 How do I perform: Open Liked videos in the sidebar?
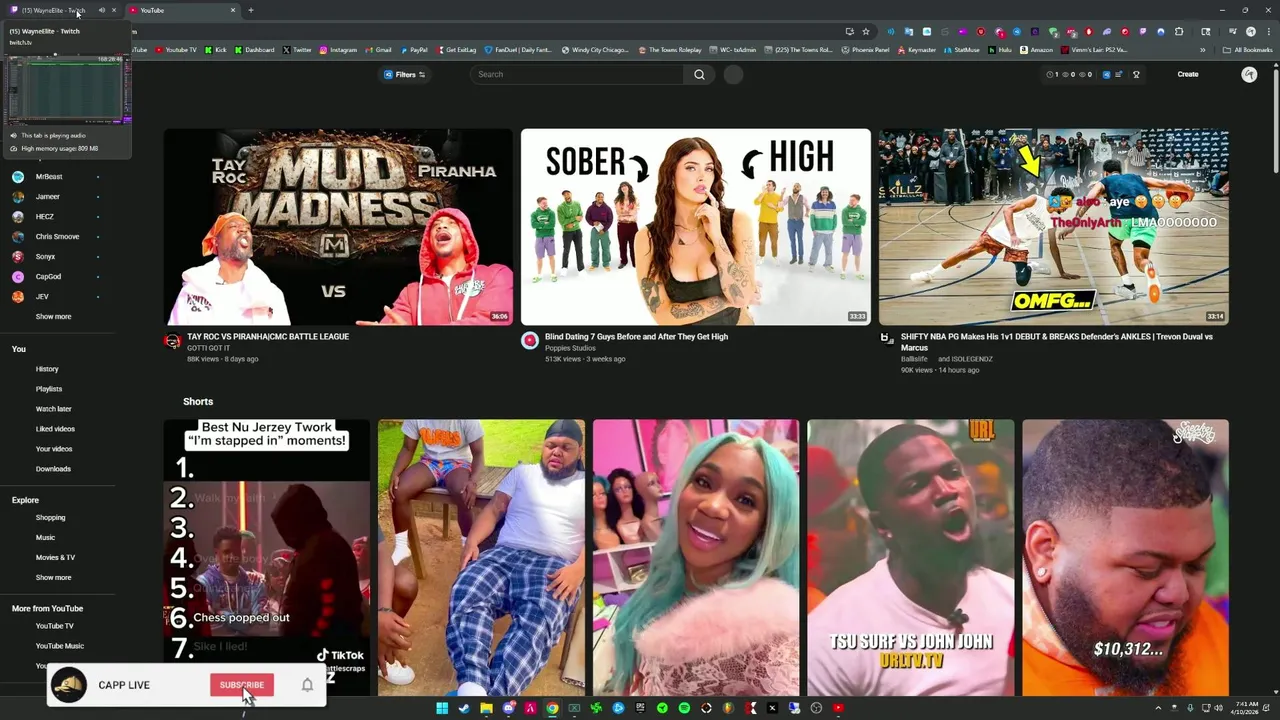[55, 429]
